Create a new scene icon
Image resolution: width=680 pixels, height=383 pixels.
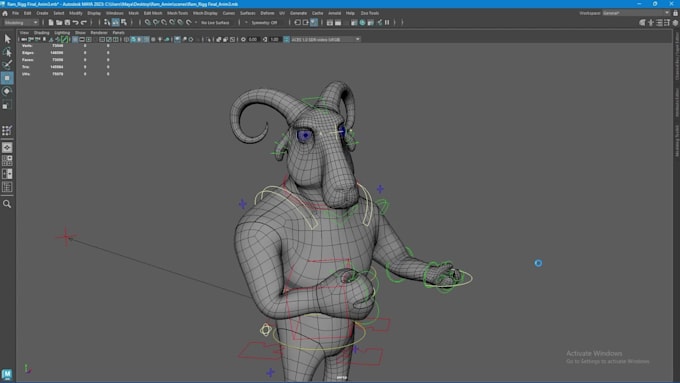click(x=51, y=23)
